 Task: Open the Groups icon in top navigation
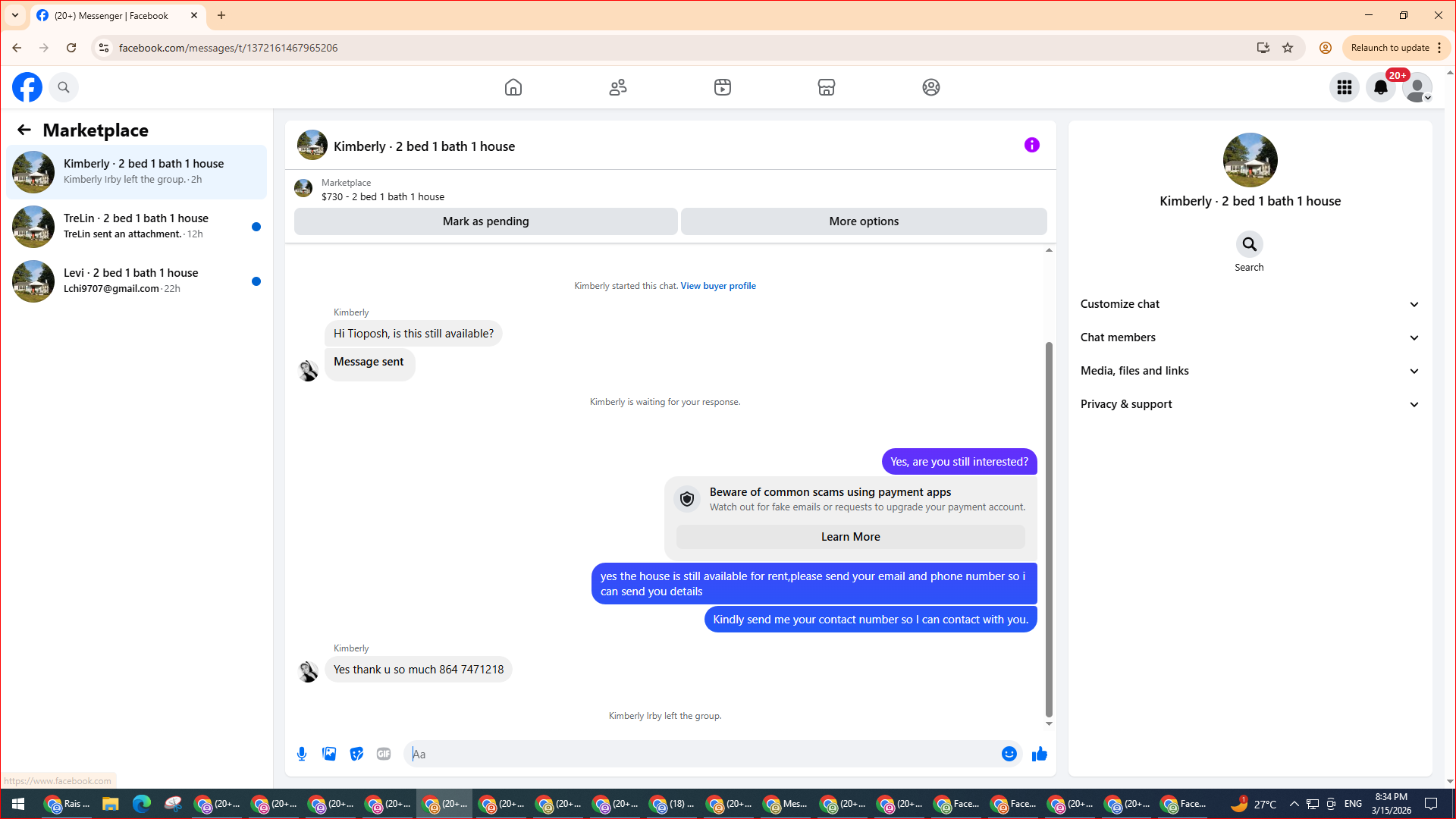(931, 87)
